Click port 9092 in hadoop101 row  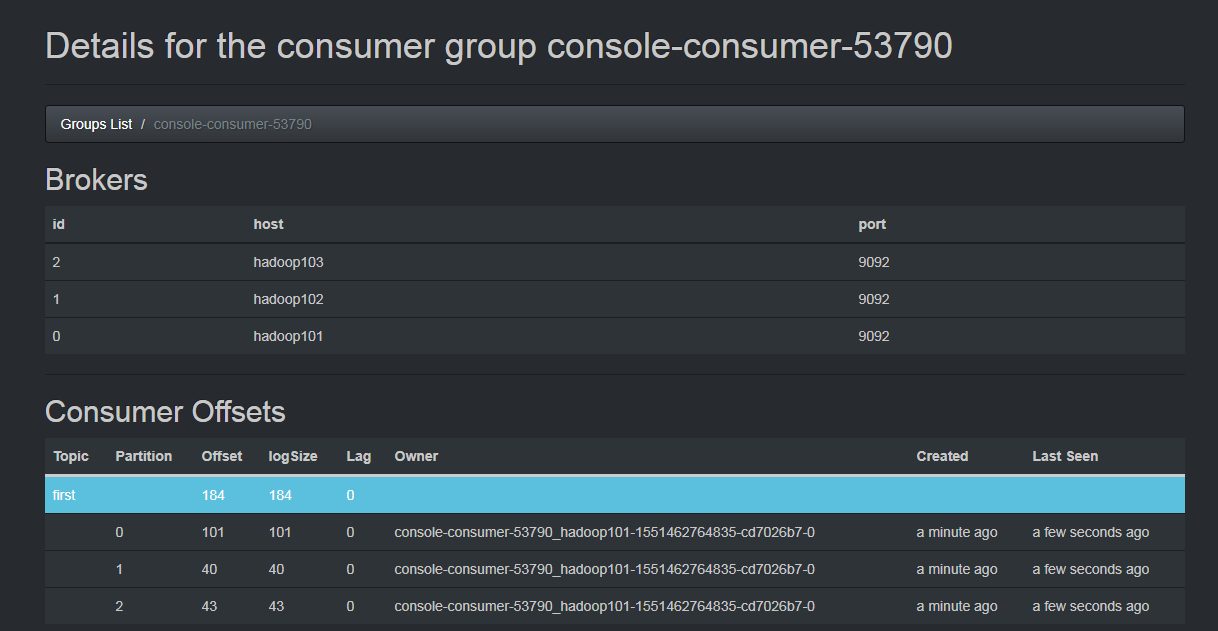[x=874, y=336]
